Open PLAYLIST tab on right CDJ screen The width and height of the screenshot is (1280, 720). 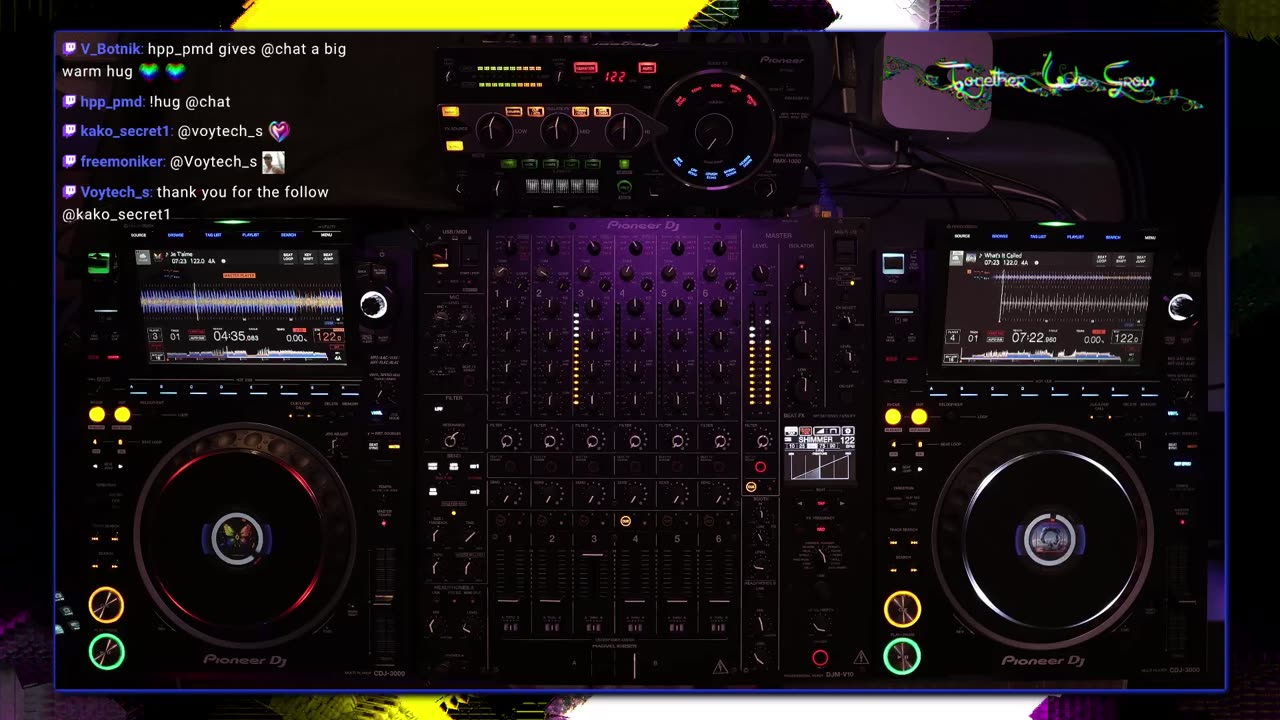tap(1075, 237)
